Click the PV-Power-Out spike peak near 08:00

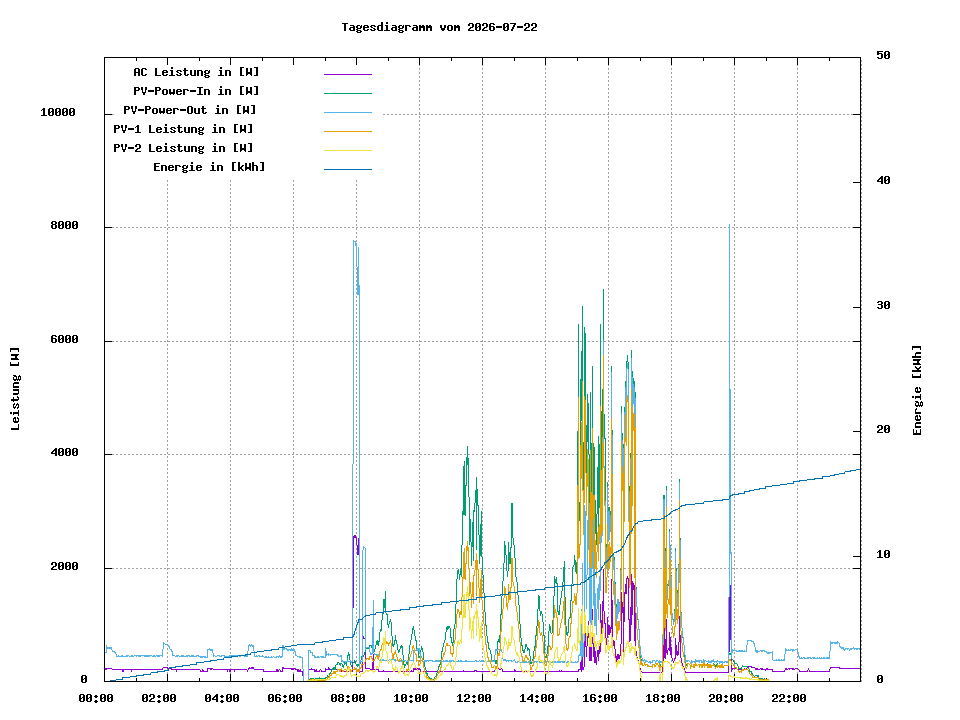[x=354, y=242]
